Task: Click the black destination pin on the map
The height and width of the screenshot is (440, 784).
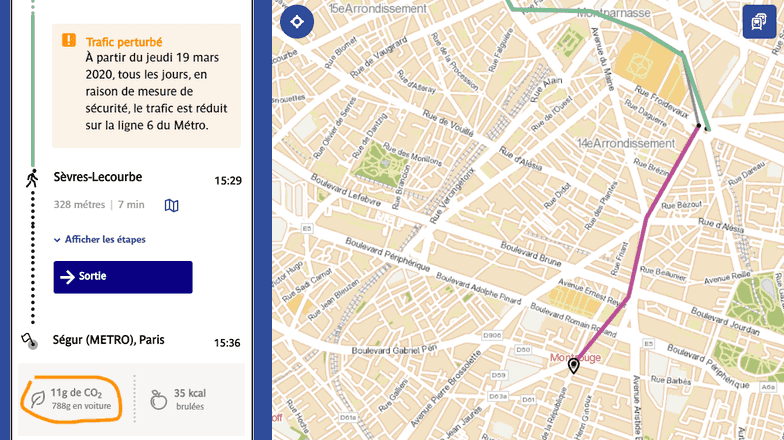Action: tap(574, 366)
